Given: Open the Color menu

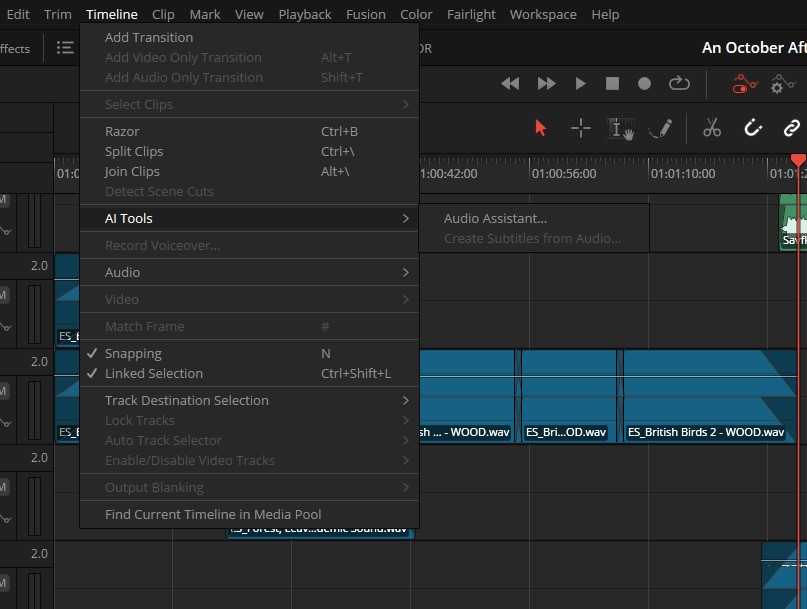Looking at the screenshot, I should 416,14.
